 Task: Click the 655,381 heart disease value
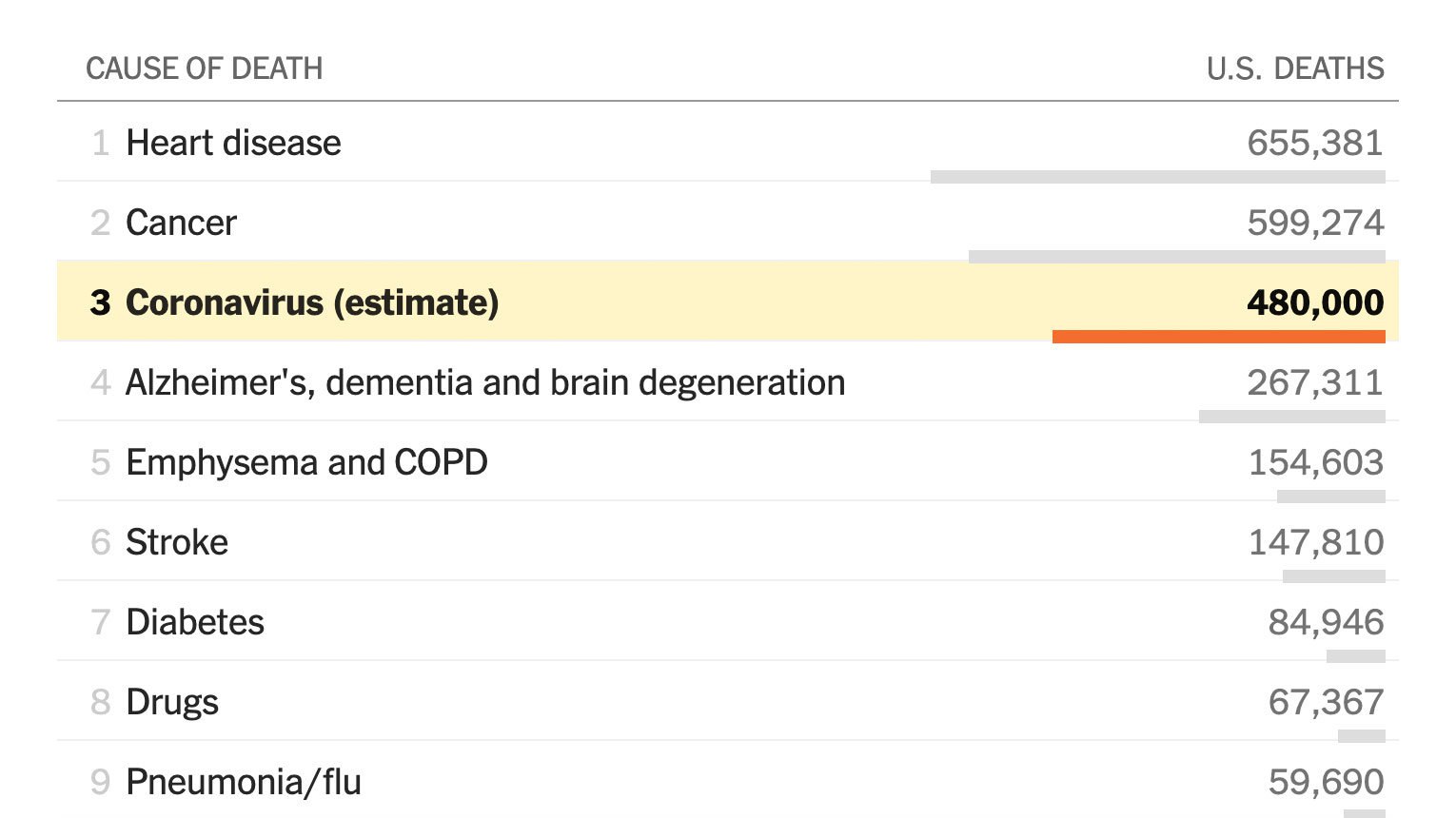1315,143
